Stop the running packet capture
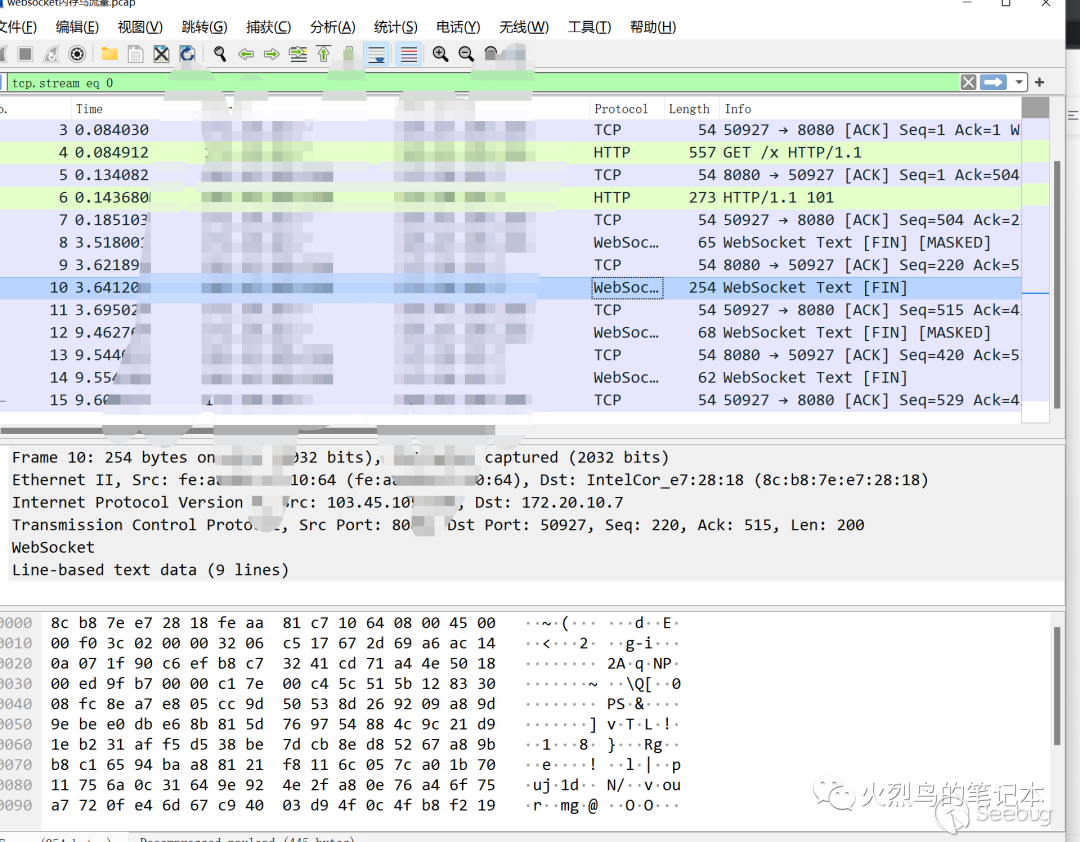This screenshot has height=842, width=1080. (x=25, y=54)
